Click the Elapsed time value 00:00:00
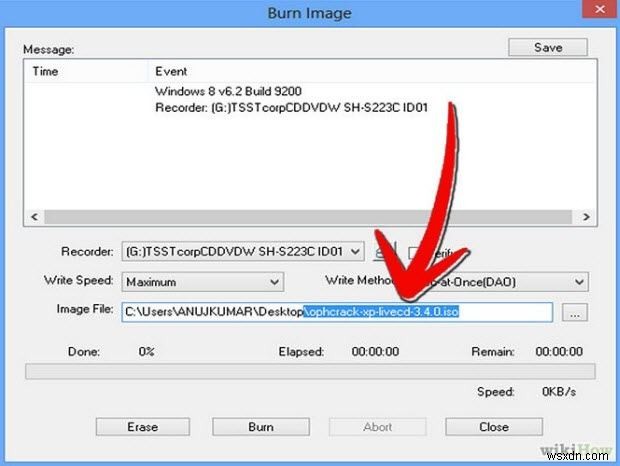 375,351
